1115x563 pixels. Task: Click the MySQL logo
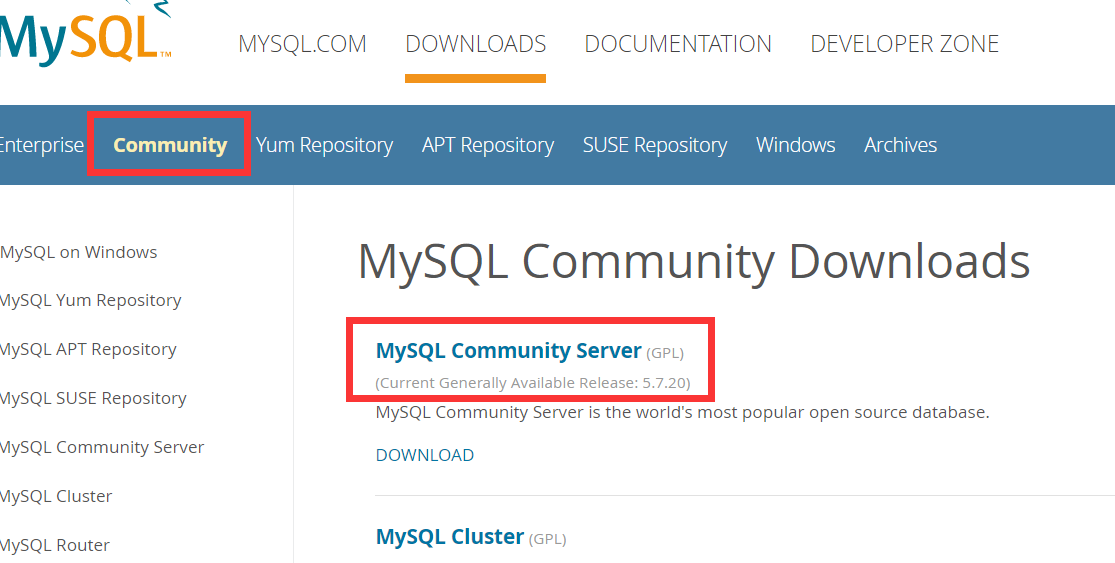coord(85,33)
